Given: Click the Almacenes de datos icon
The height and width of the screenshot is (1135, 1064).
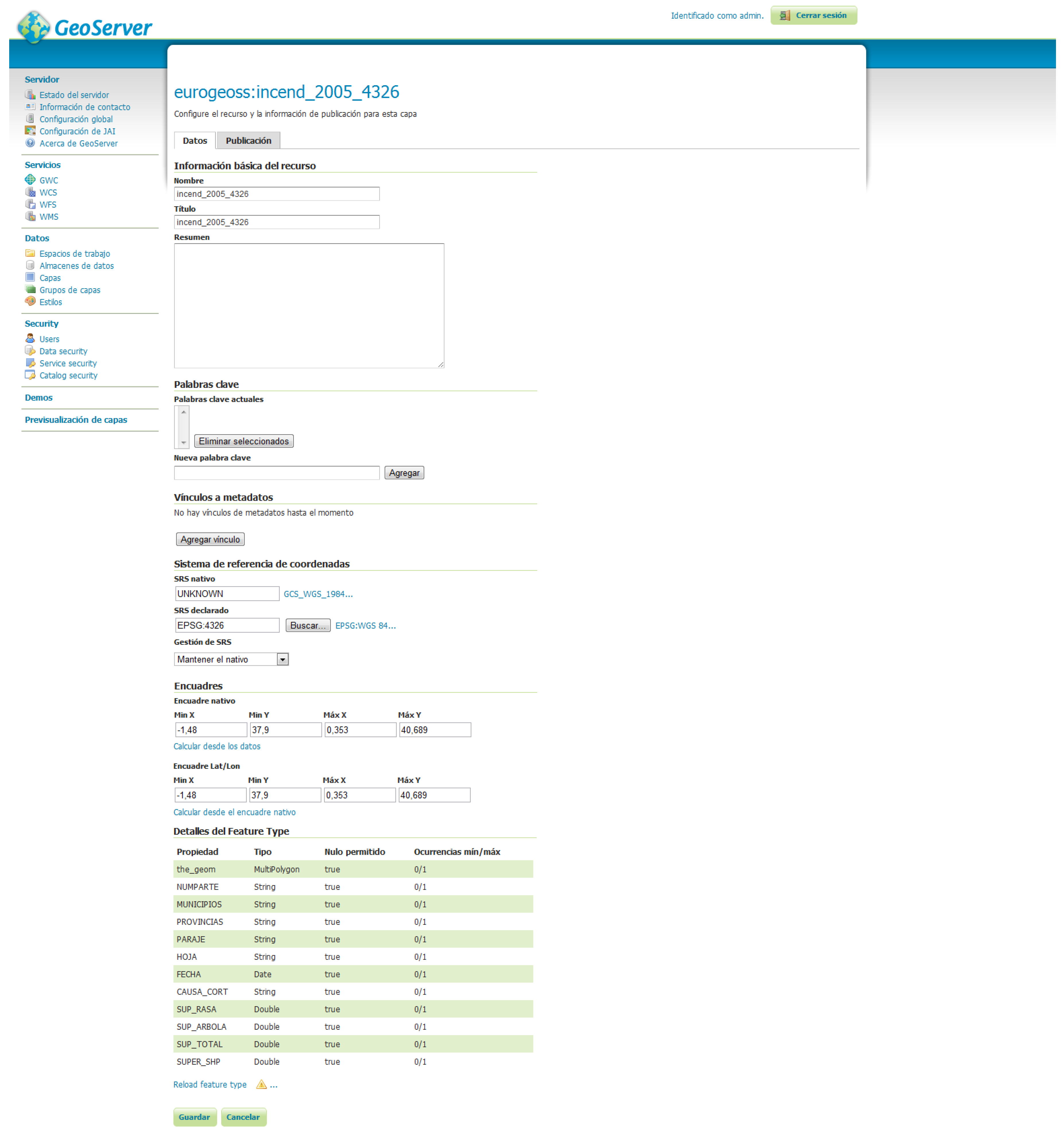Looking at the screenshot, I should (30, 265).
